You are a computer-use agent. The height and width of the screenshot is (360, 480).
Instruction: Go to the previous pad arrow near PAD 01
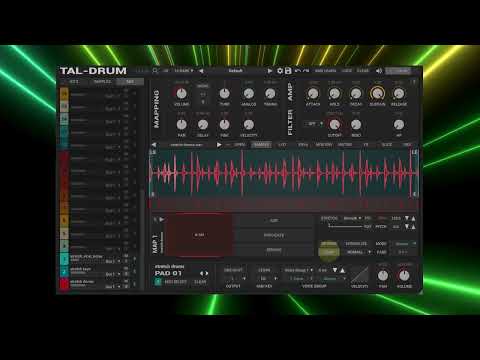coord(201,273)
